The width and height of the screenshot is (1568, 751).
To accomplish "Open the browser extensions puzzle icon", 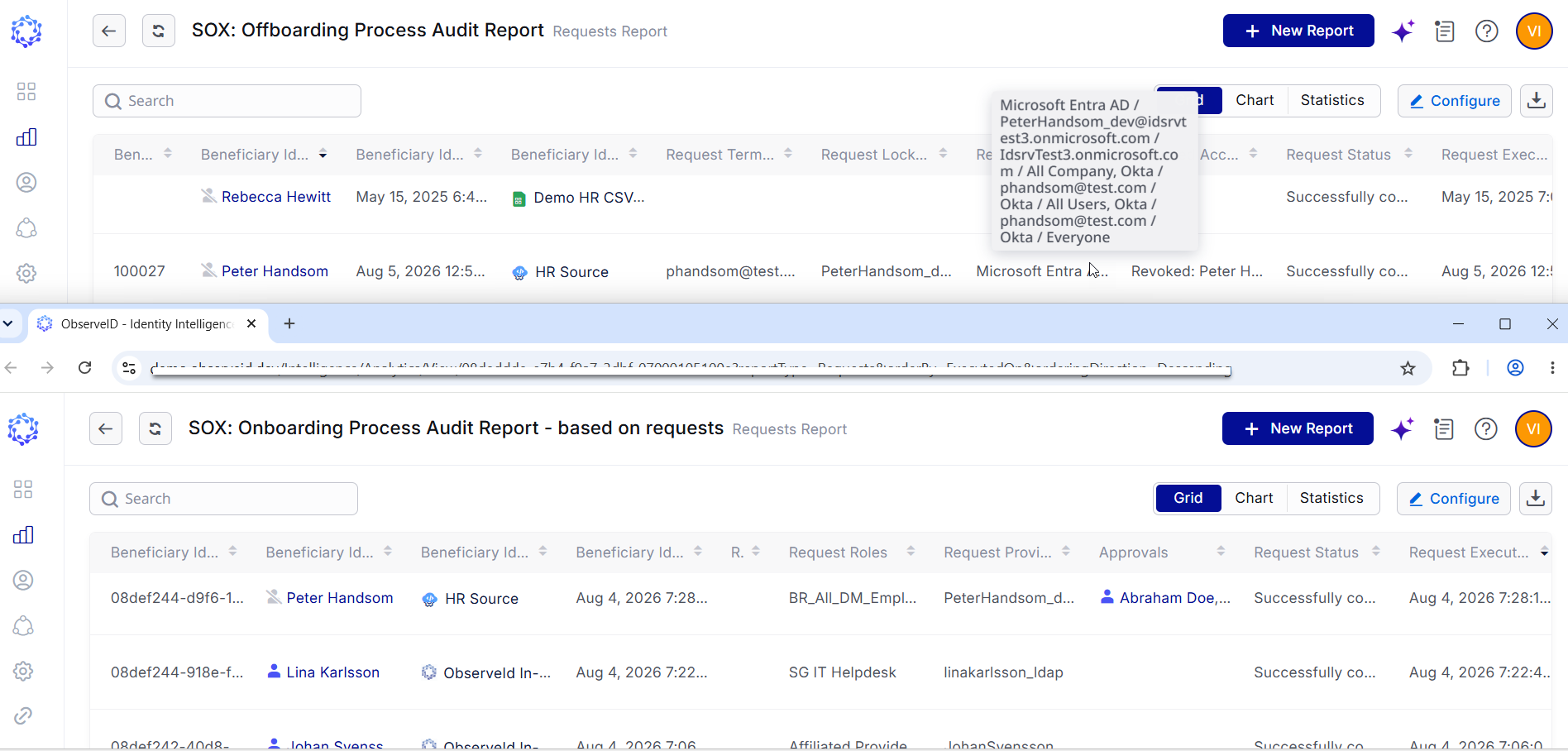I will 1461,368.
